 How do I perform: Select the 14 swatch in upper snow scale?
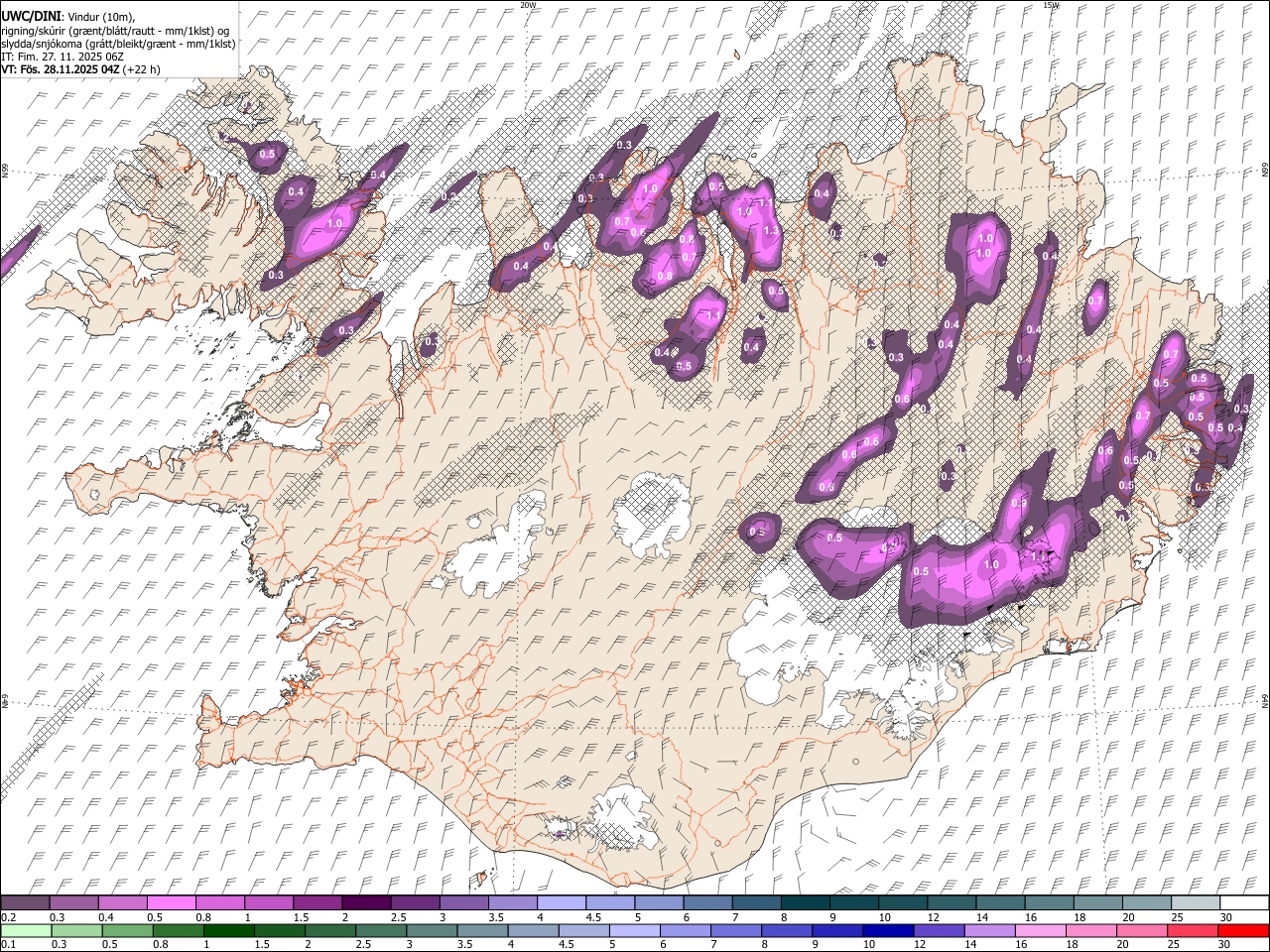[1000, 903]
